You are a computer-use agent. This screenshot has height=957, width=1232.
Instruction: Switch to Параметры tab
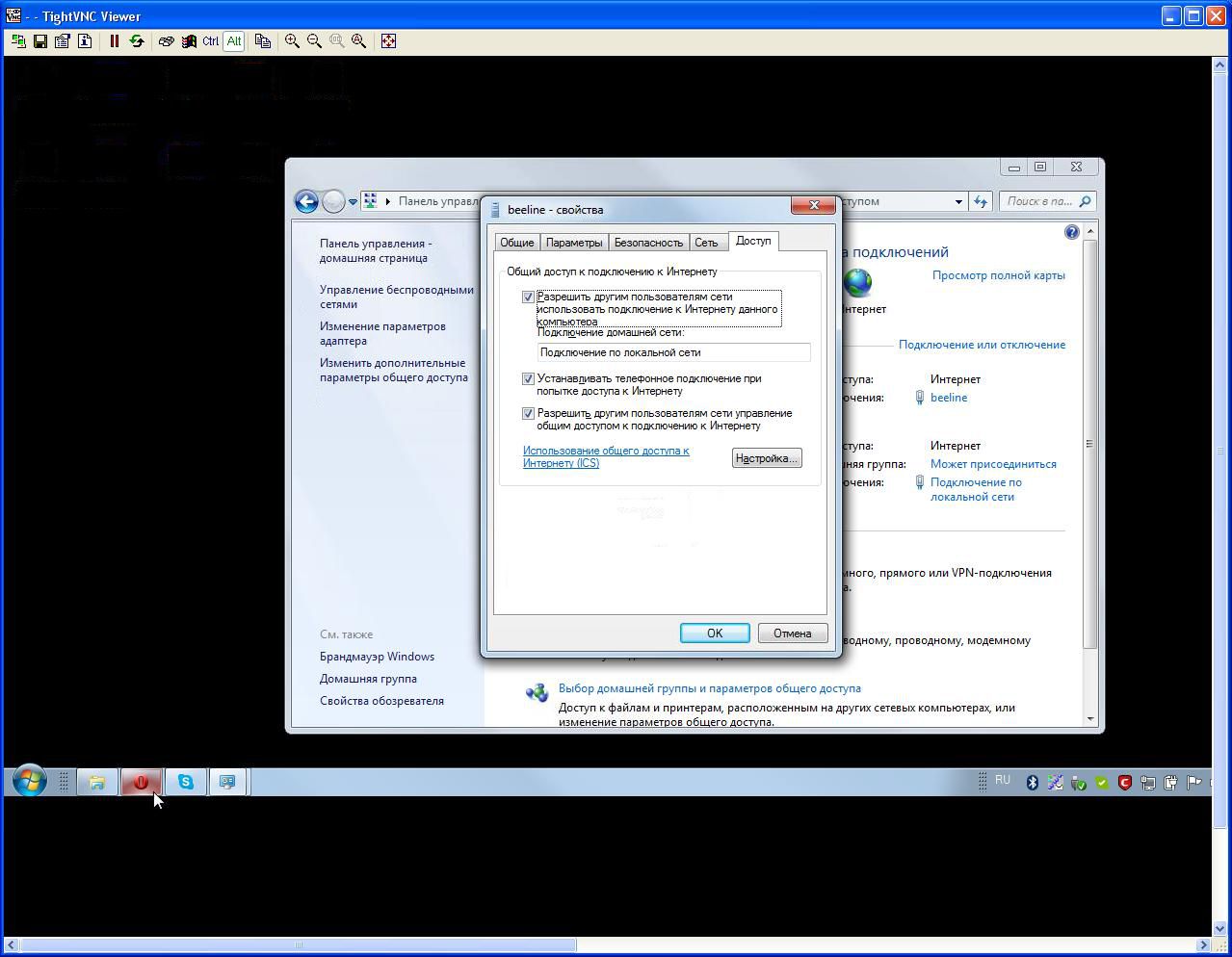coord(574,243)
